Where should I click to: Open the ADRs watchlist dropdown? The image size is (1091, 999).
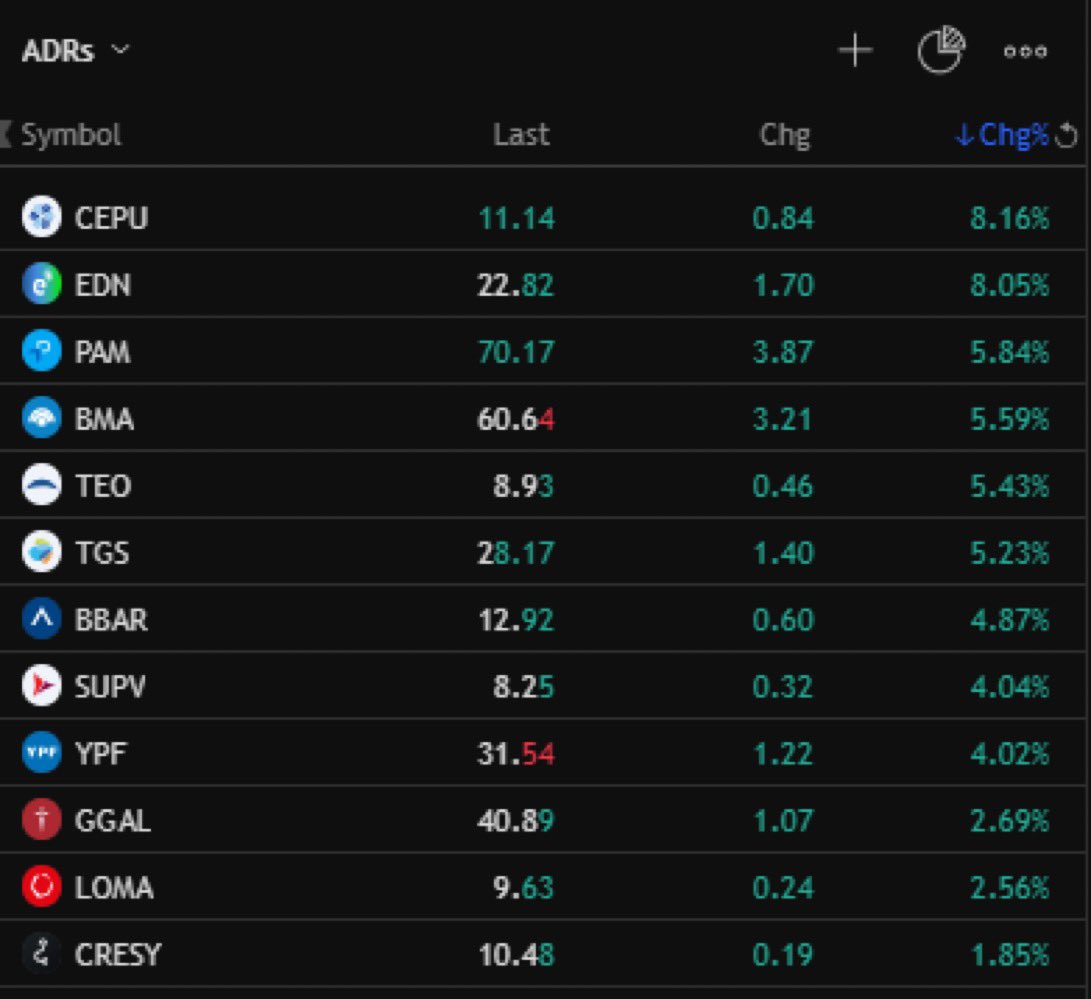(75, 51)
